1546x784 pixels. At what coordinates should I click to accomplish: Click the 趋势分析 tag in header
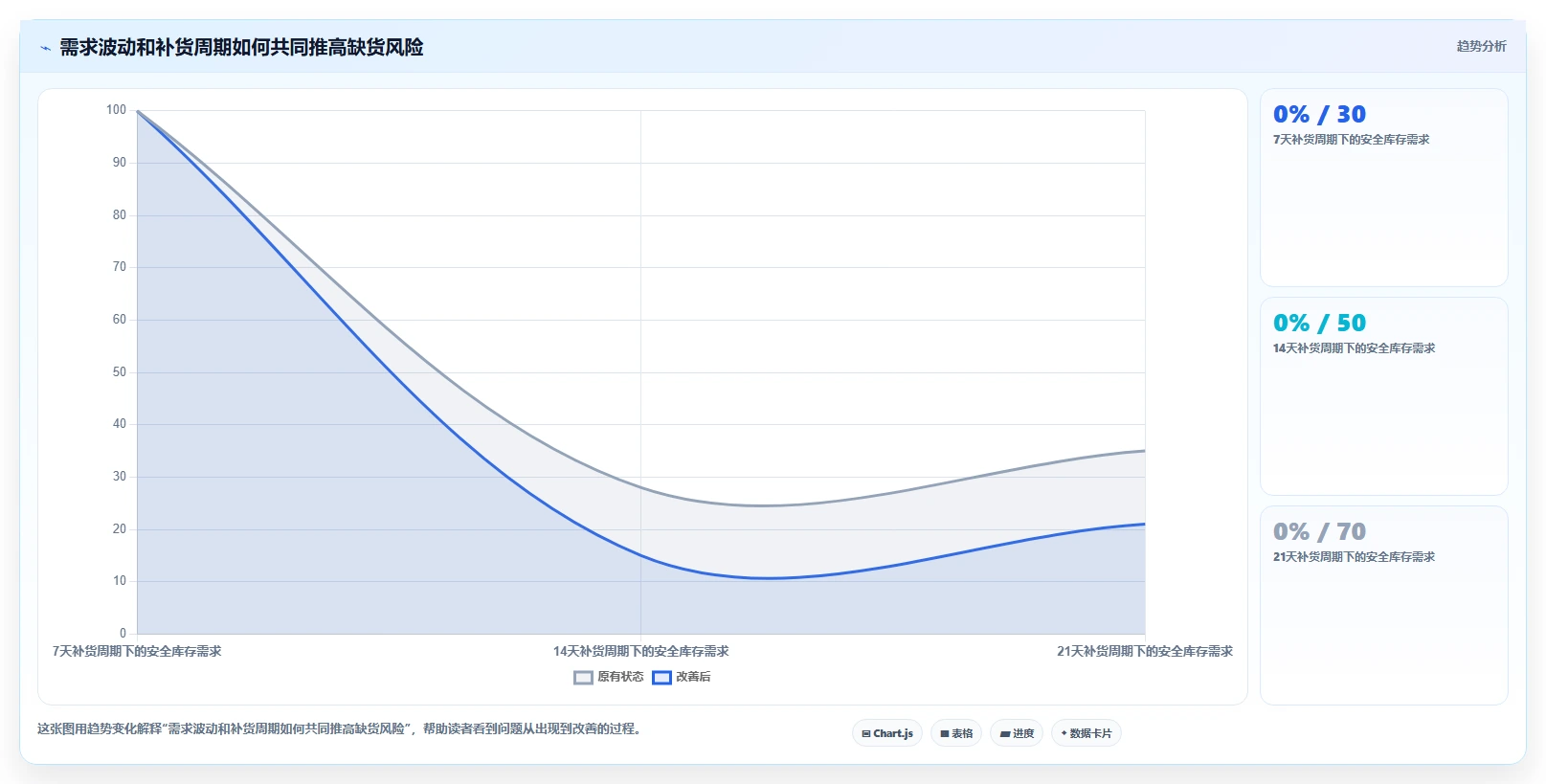pyautogui.click(x=1481, y=46)
